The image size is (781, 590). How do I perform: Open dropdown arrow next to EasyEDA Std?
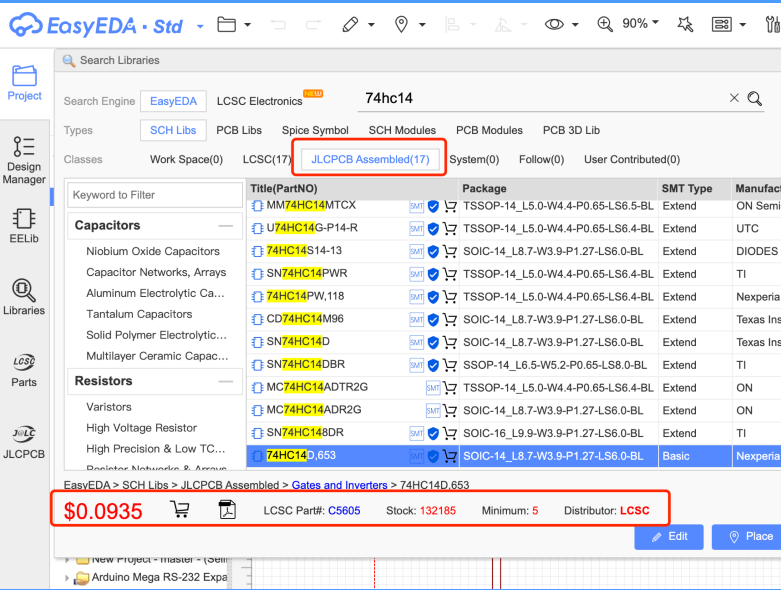[x=200, y=26]
